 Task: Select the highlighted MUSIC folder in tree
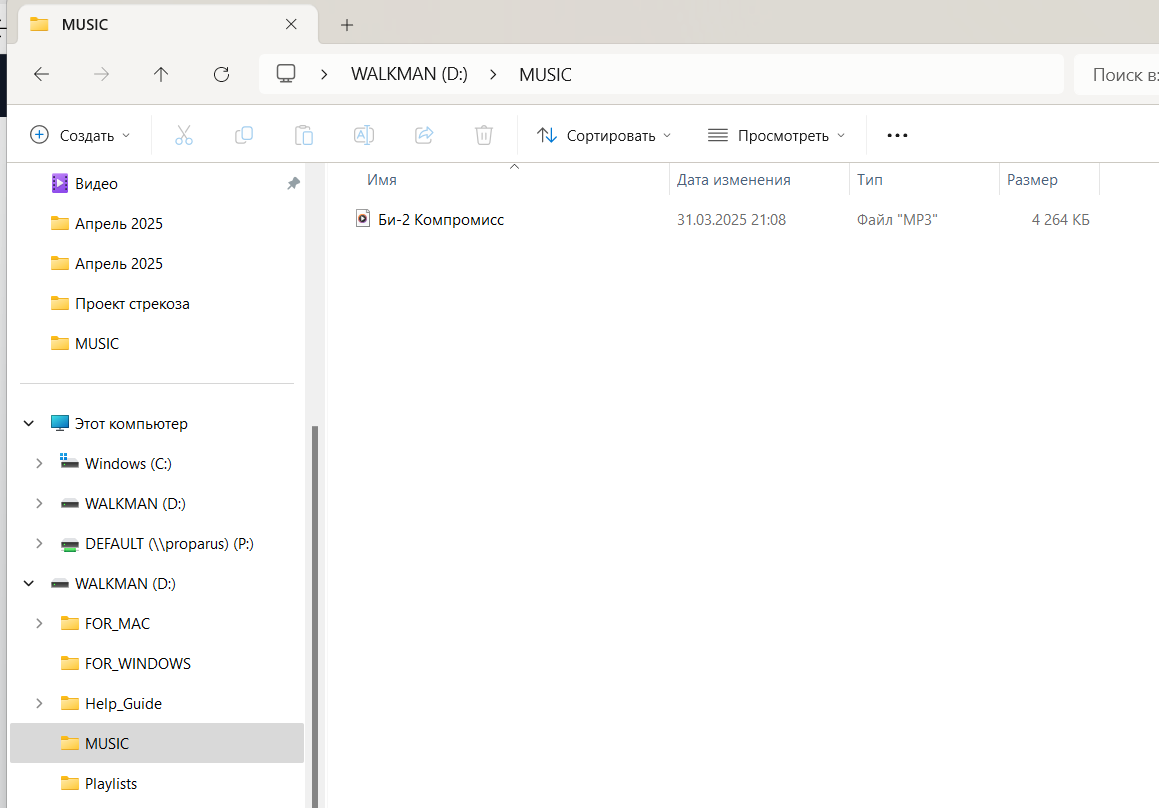(x=157, y=743)
